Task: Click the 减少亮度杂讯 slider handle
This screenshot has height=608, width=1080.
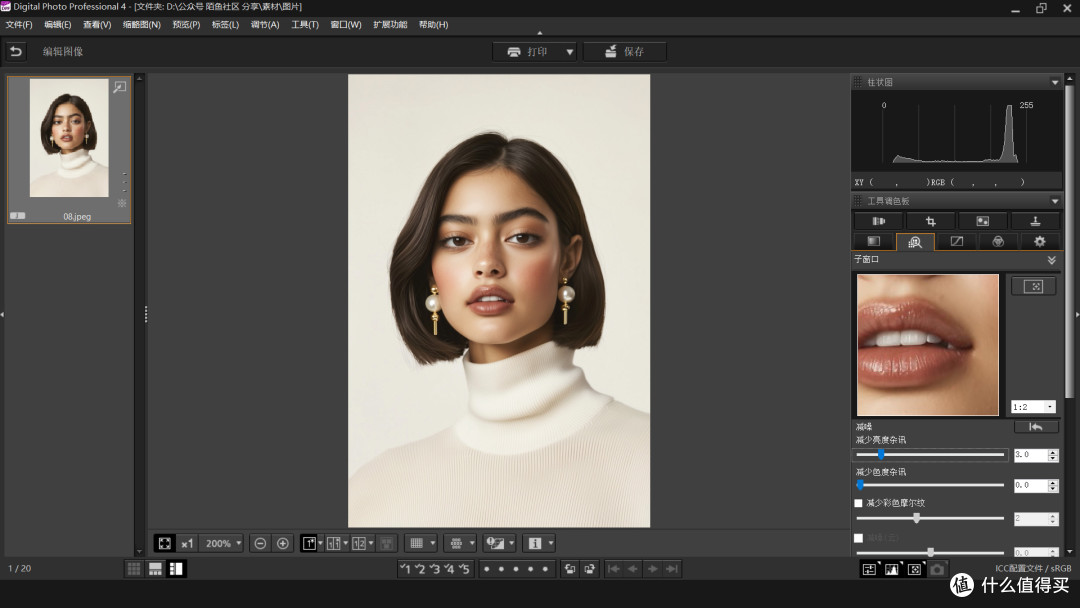Action: tap(881, 455)
